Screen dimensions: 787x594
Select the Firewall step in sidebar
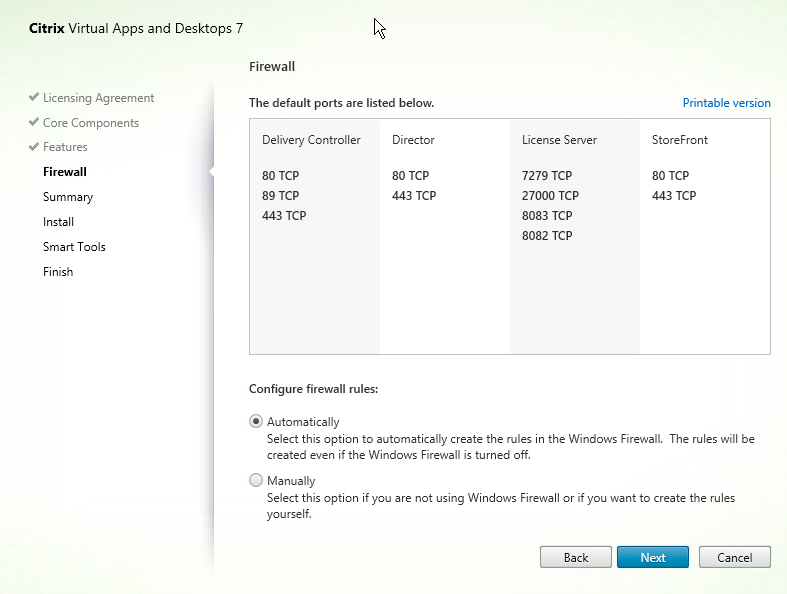(x=65, y=172)
